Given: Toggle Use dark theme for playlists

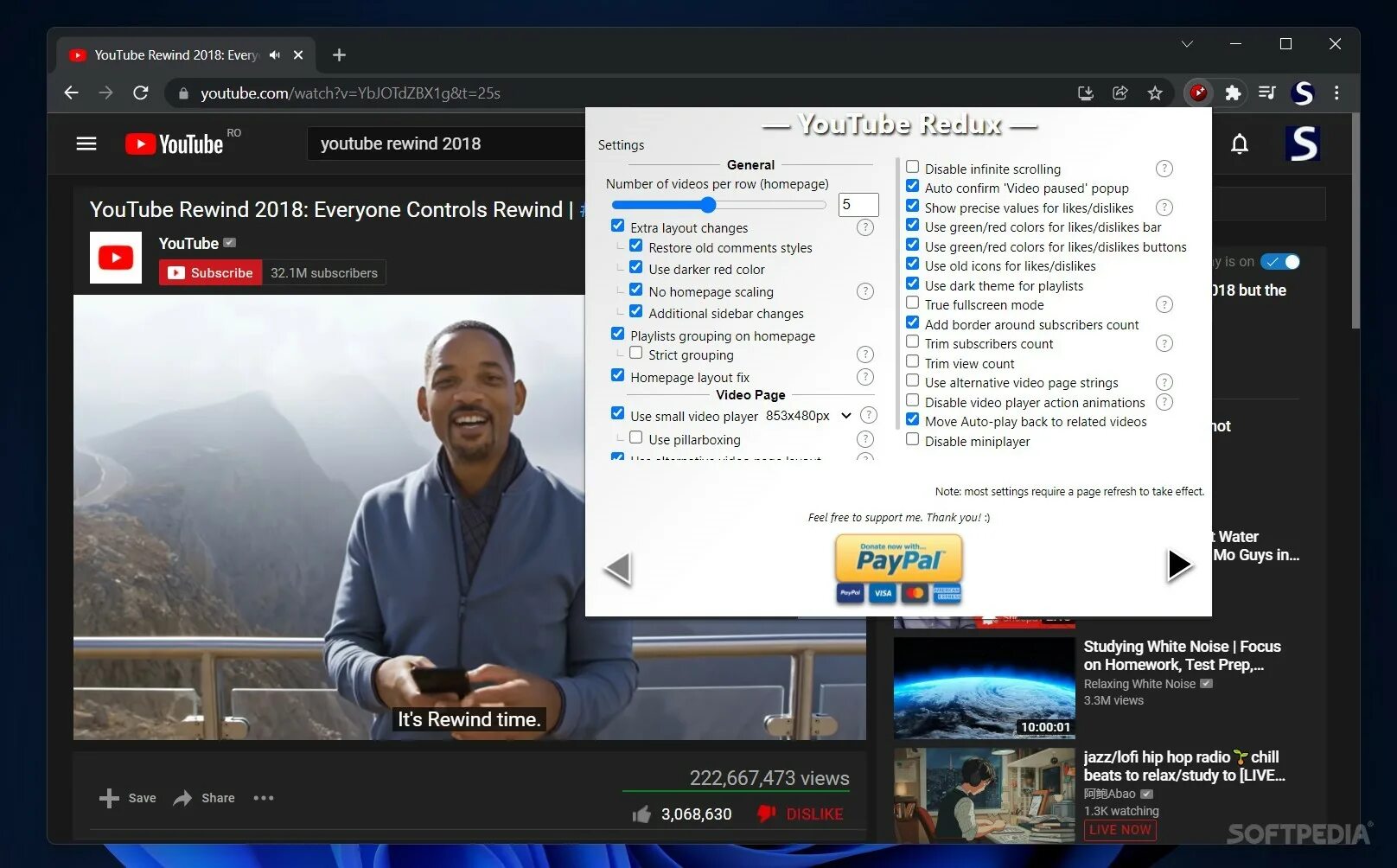Looking at the screenshot, I should coord(912,284).
